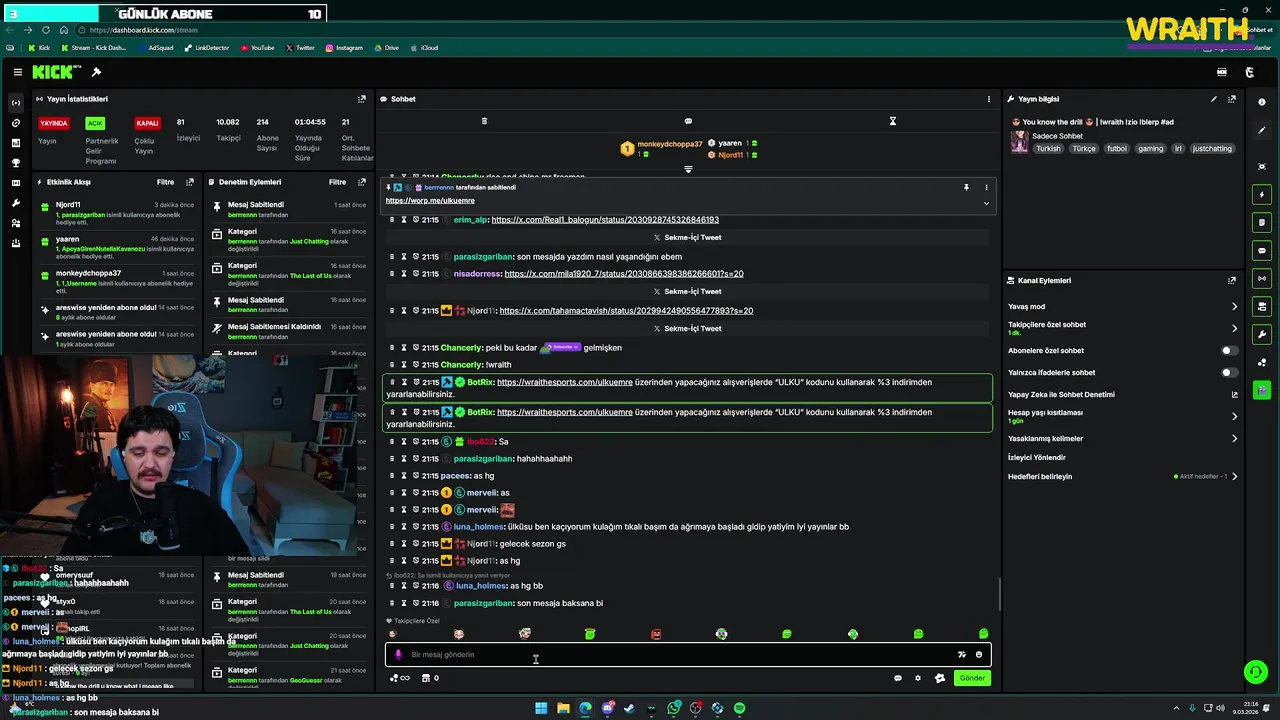1280x720 pixels.
Task: Expand Hesap yaşı kısıtlaması options
Action: (x=1234, y=416)
